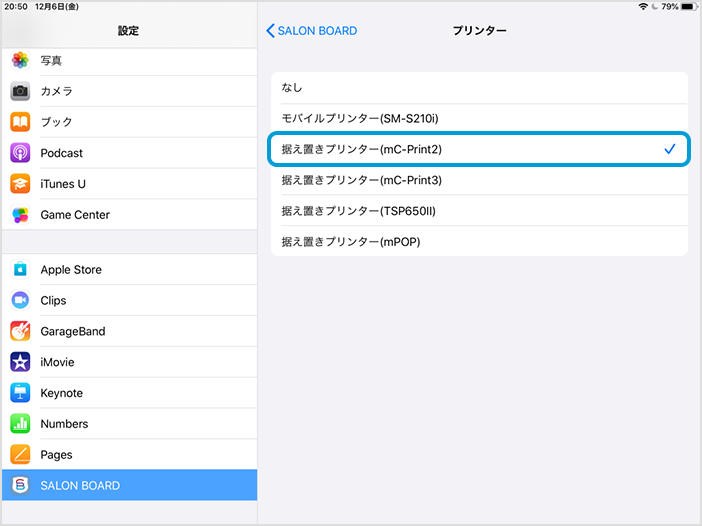Open Game Center settings row
The image size is (702, 526).
click(129, 214)
